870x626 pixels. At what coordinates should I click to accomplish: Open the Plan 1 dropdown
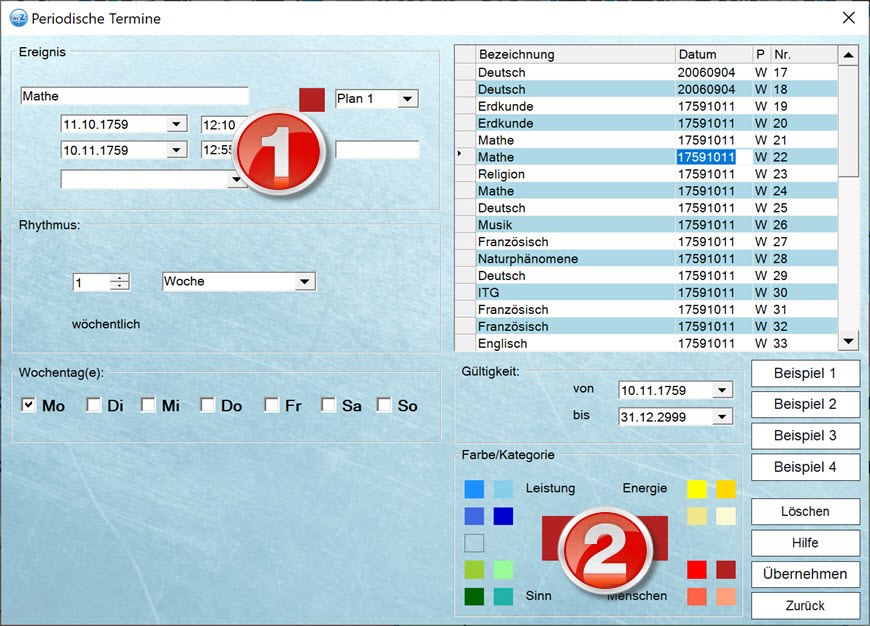407,99
